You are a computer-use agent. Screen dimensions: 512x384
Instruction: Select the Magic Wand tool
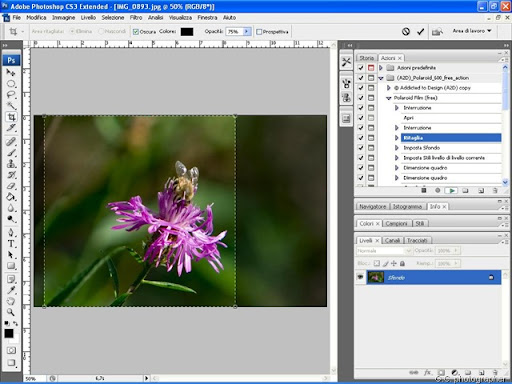pyautogui.click(x=11, y=106)
